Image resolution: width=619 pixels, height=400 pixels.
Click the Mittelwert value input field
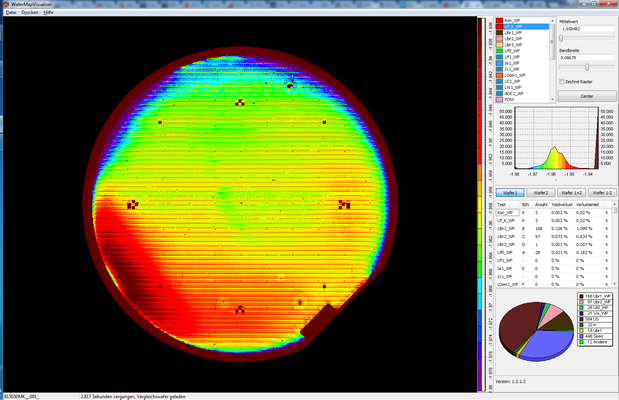585,30
